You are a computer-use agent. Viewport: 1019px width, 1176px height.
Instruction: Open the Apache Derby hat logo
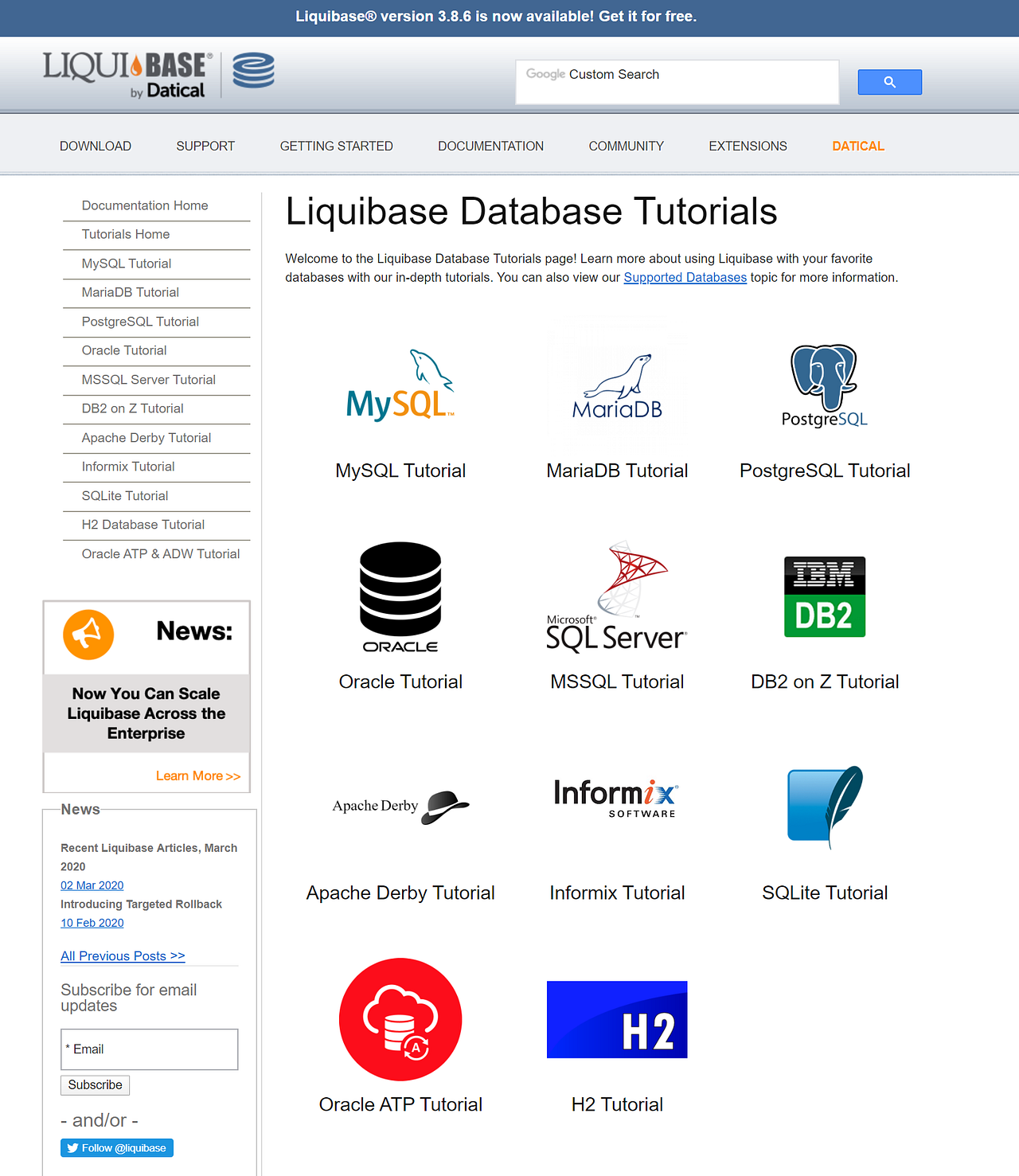tap(400, 806)
